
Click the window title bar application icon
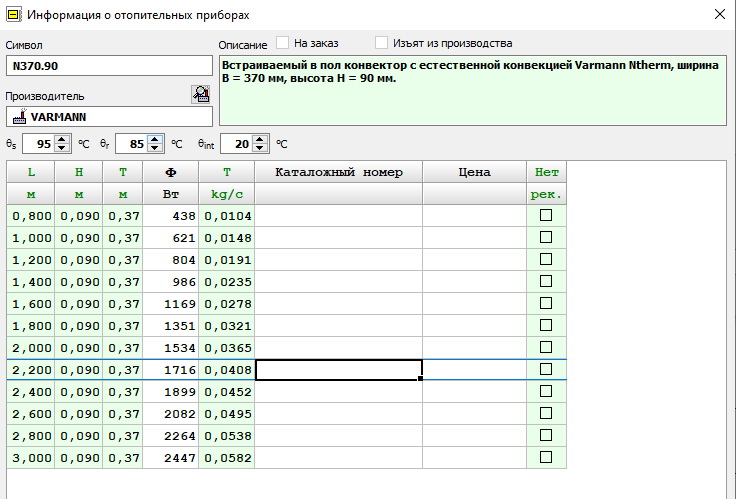[x=14, y=15]
